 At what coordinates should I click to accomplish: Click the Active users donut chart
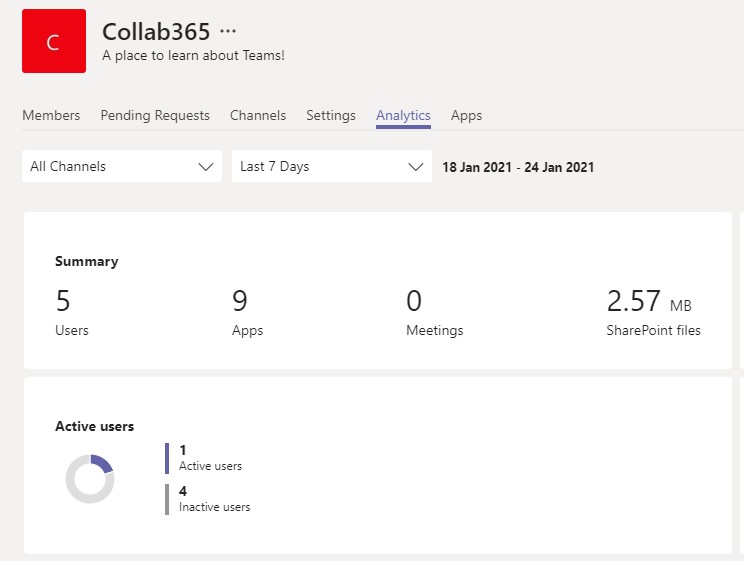pyautogui.click(x=90, y=478)
